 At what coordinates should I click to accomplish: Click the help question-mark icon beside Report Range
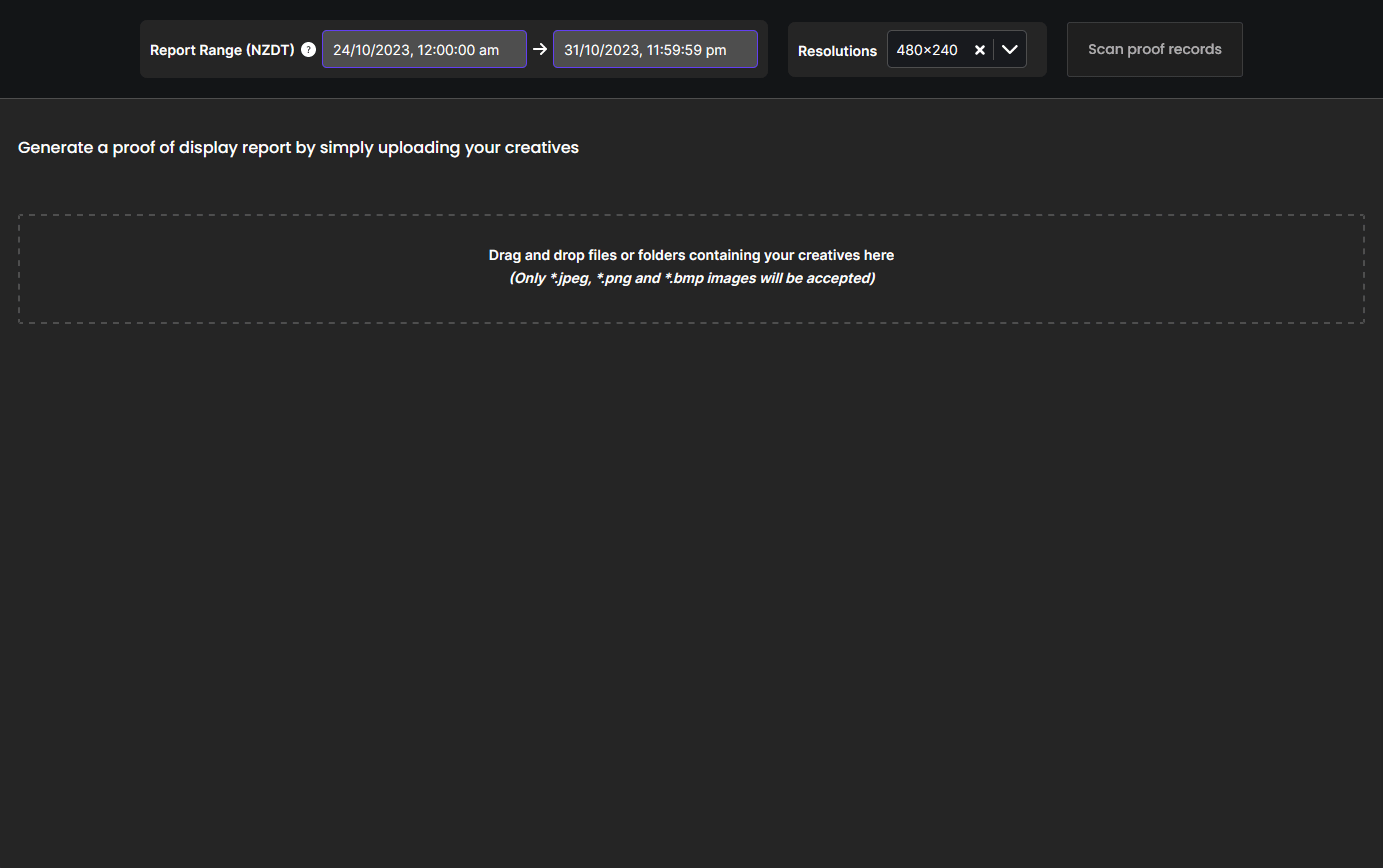[x=308, y=50]
